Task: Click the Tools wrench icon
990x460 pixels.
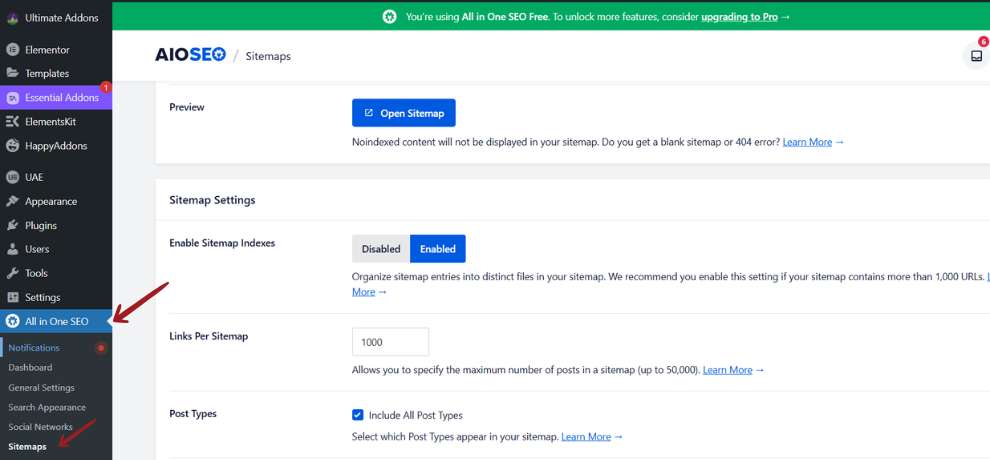Action: coord(12,273)
